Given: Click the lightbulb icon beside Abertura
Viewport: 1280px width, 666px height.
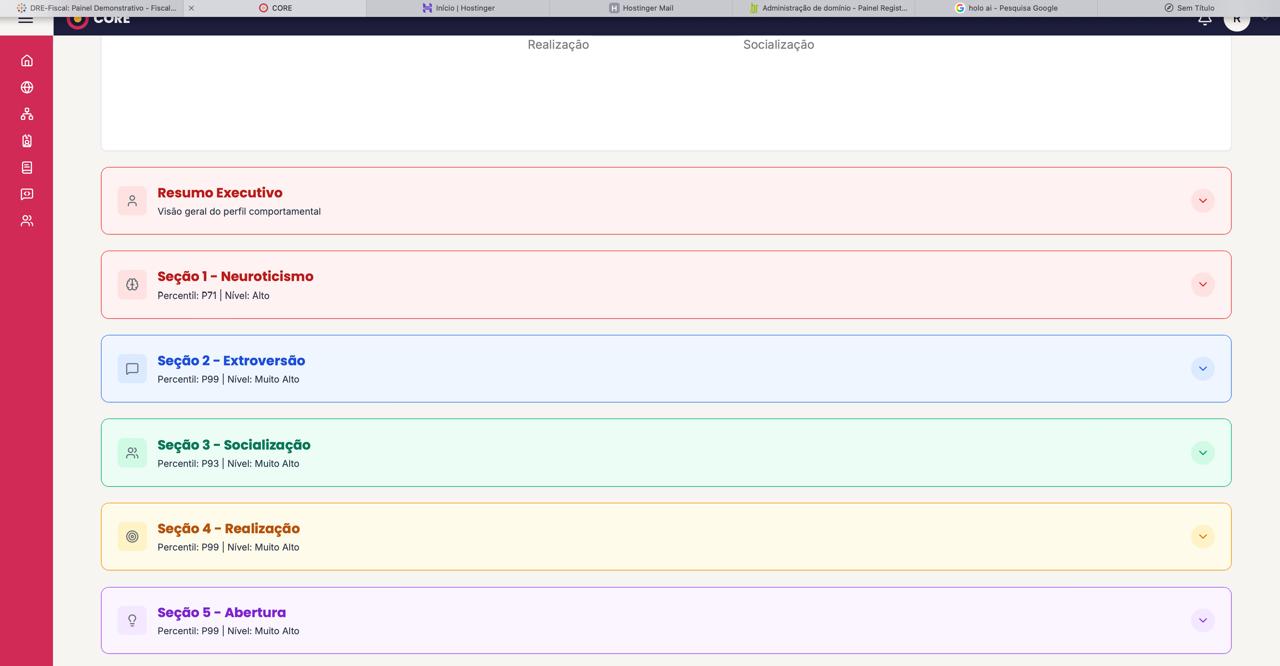Looking at the screenshot, I should tap(132, 621).
